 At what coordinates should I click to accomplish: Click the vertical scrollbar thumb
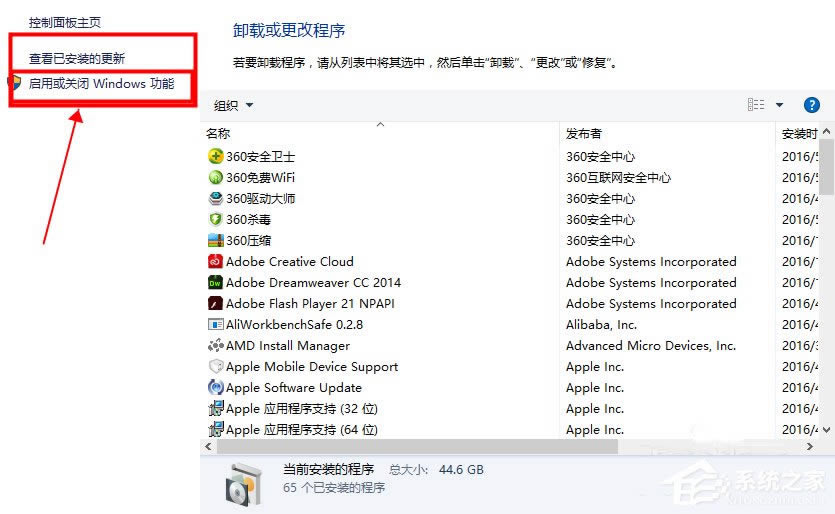point(826,167)
